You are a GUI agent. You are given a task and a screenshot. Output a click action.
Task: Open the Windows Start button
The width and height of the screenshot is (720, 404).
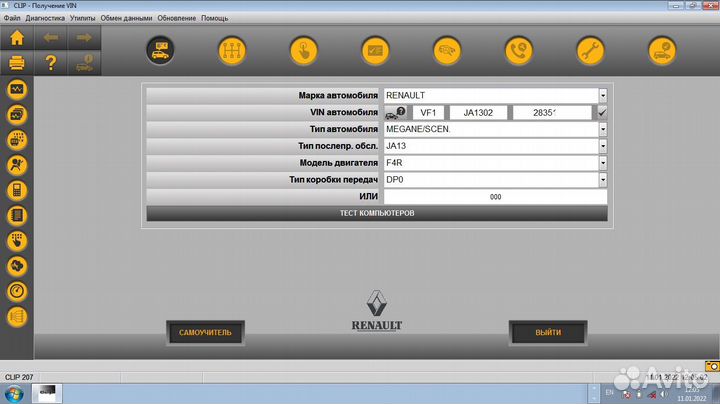(x=14, y=394)
